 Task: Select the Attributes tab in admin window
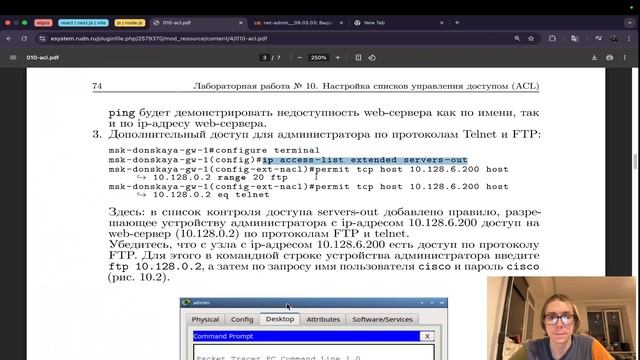click(x=323, y=319)
